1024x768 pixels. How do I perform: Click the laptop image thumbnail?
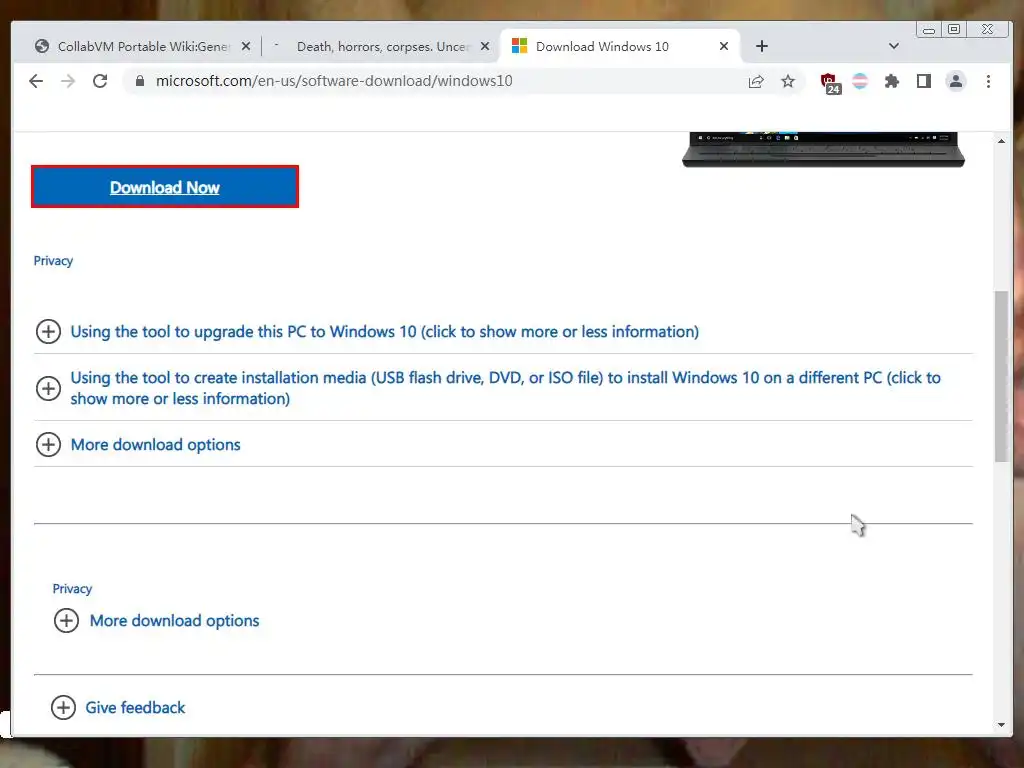click(824, 150)
